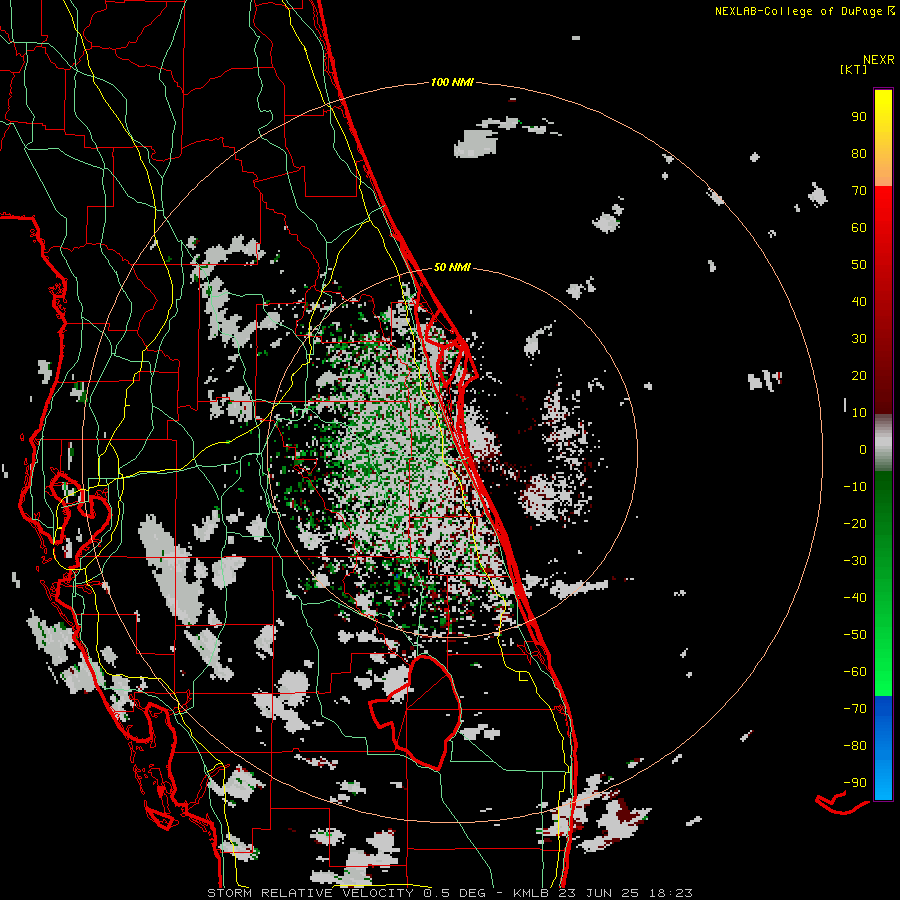Select the -20 value on velocity scale
Image resolution: width=900 pixels, height=900 pixels.
pyautogui.click(x=855, y=524)
